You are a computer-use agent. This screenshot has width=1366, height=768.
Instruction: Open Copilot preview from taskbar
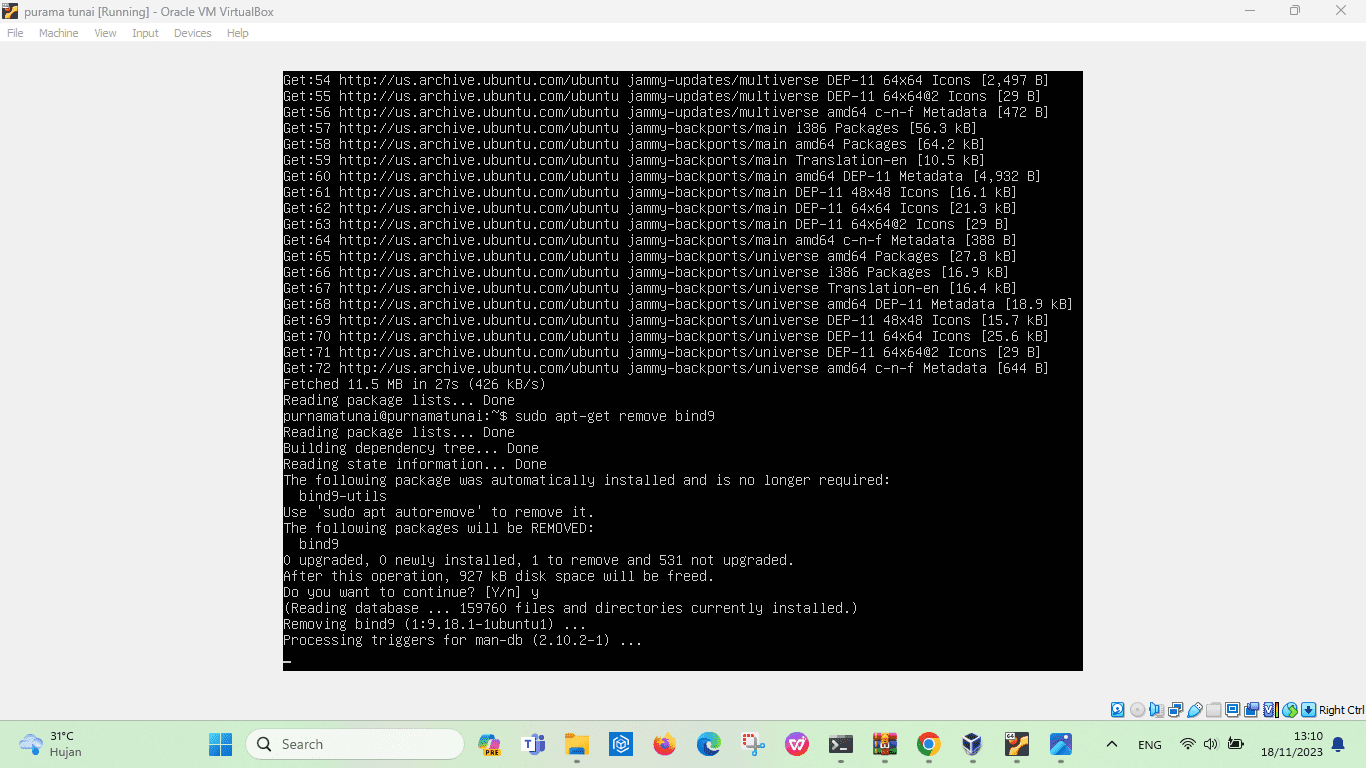489,744
